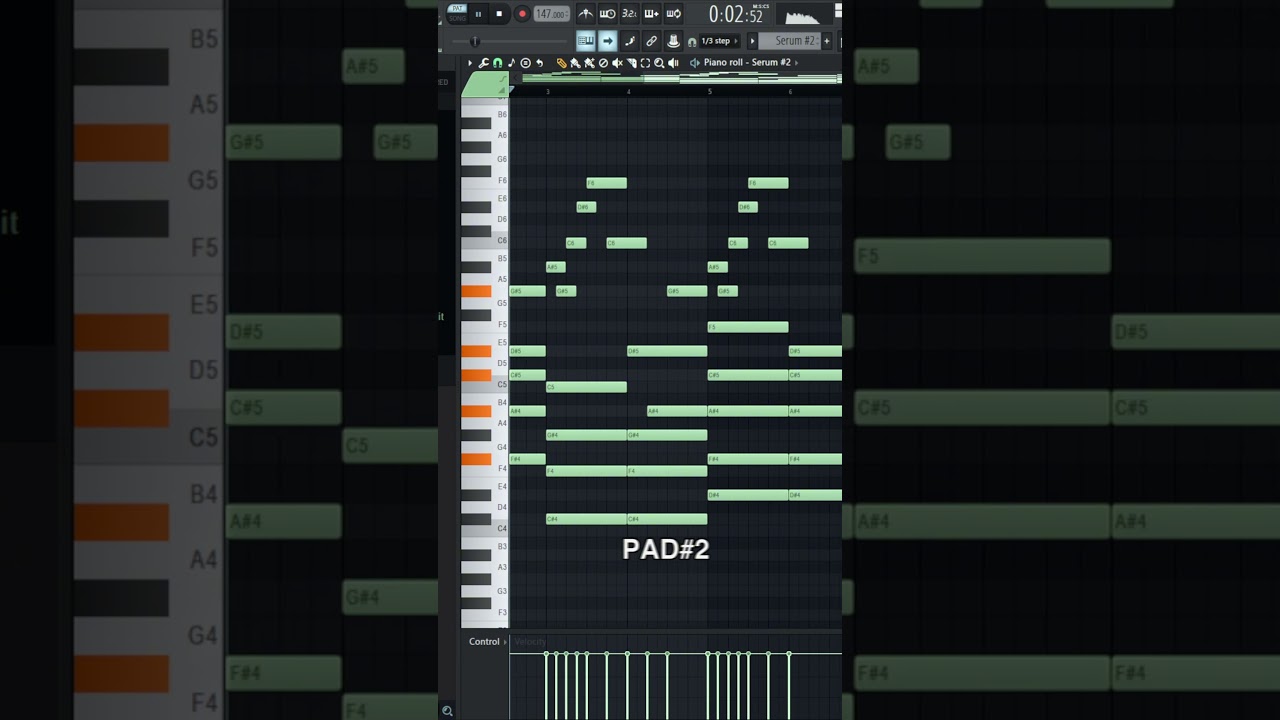Click the portamento slide icon on green tab
This screenshot has height=720, width=1280.
coord(502,79)
